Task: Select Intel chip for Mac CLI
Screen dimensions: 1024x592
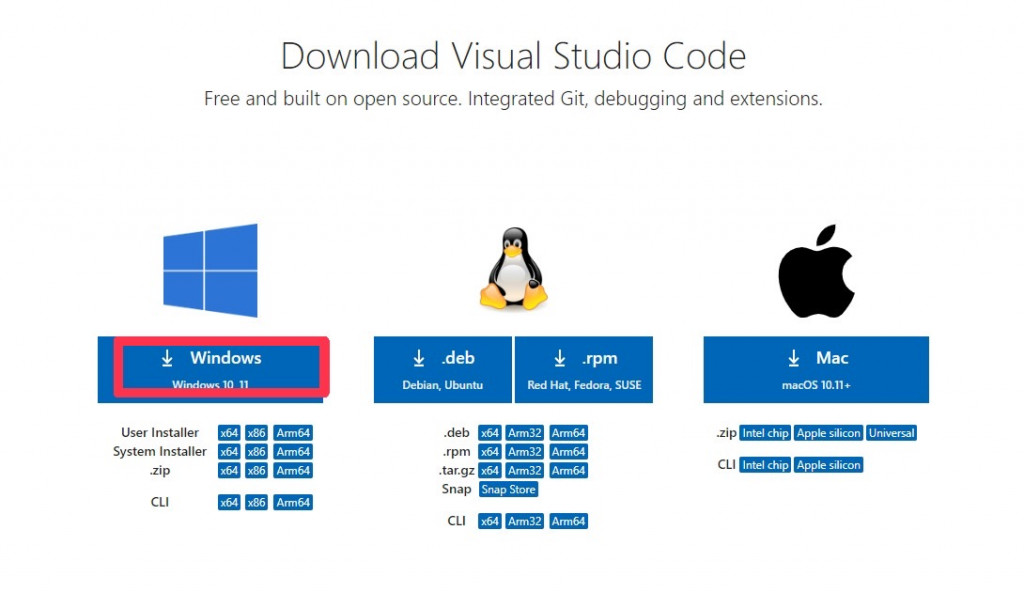Action: (765, 465)
